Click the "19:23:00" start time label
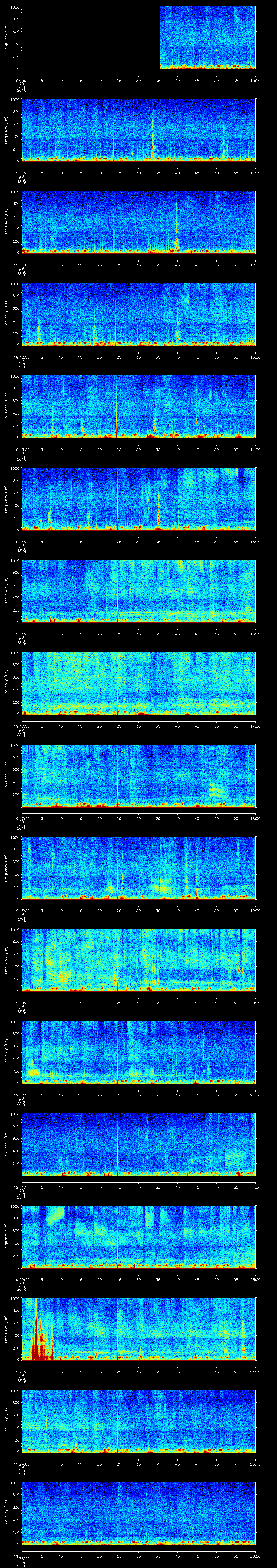 pos(21,1371)
